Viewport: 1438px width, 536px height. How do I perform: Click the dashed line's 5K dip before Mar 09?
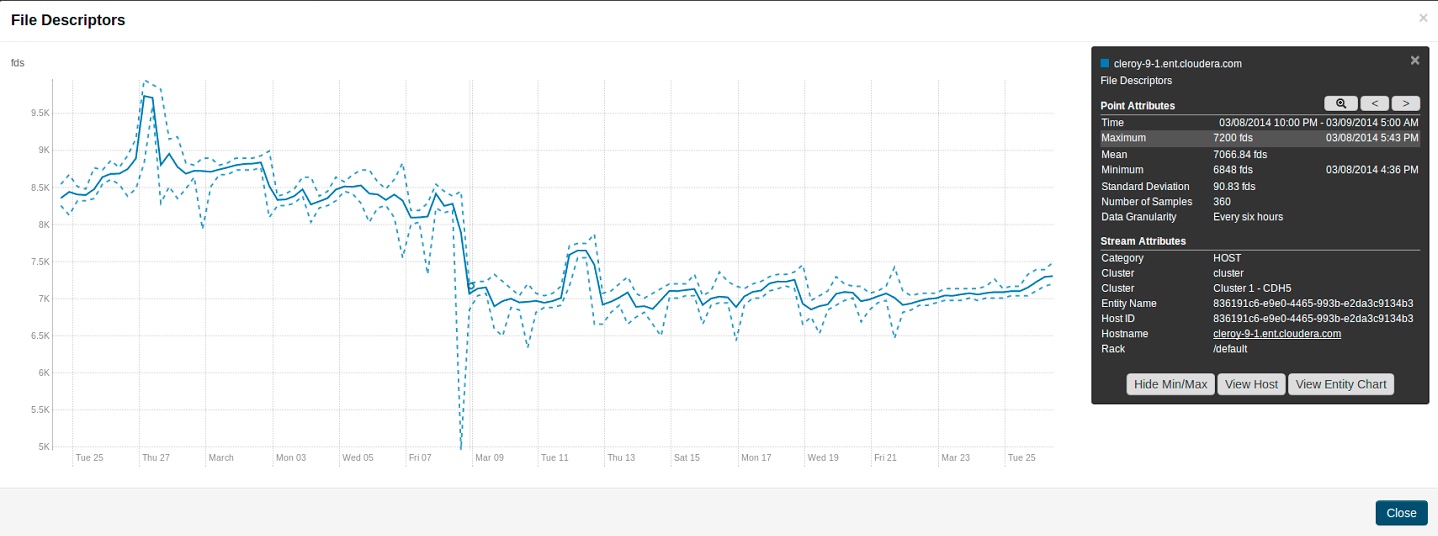[x=460, y=447]
